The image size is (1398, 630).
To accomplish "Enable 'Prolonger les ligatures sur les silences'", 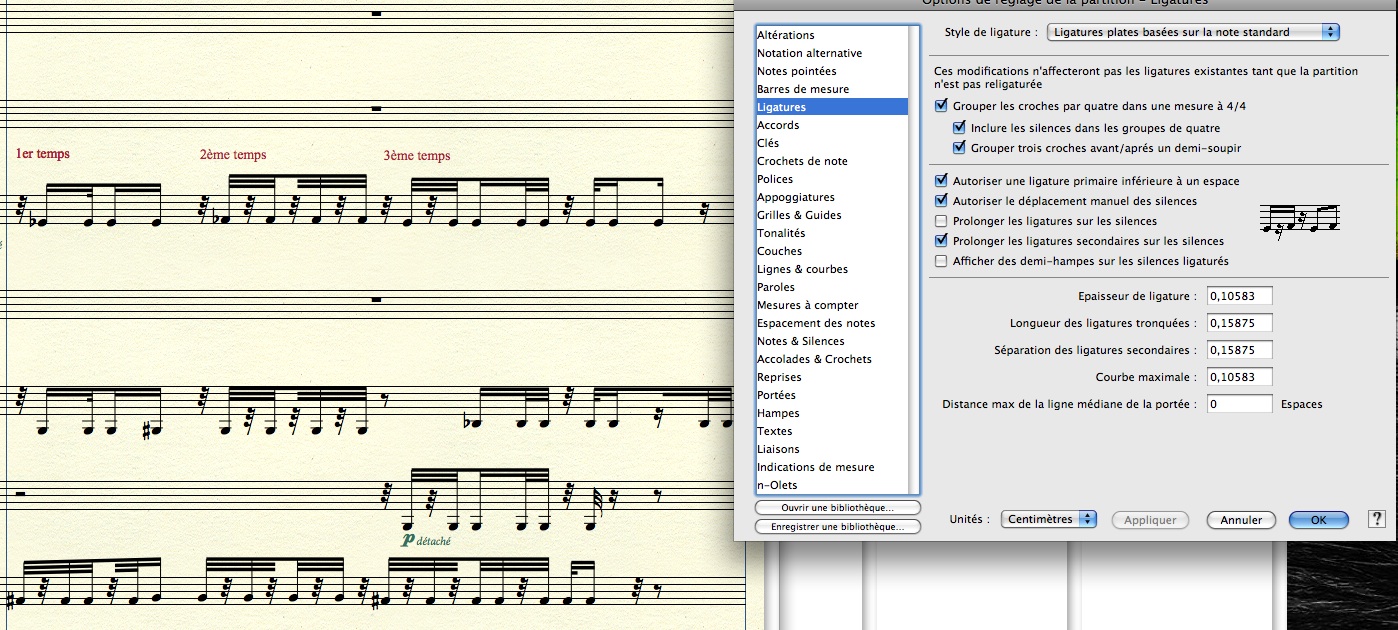I will coord(940,221).
